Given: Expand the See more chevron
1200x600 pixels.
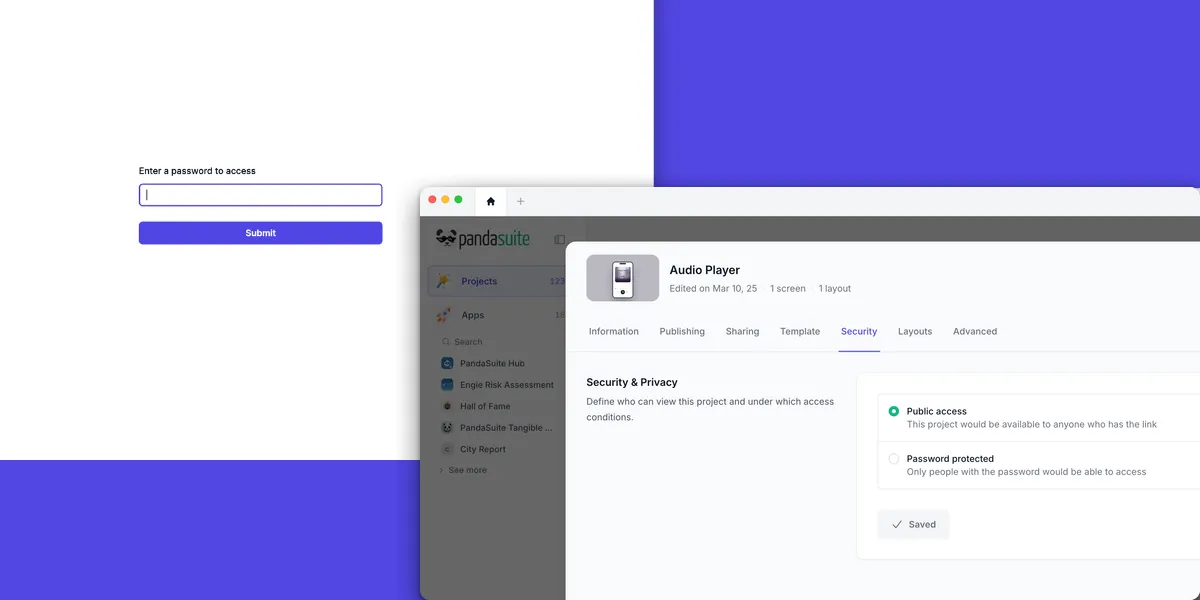Looking at the screenshot, I should pyautogui.click(x=441, y=470).
